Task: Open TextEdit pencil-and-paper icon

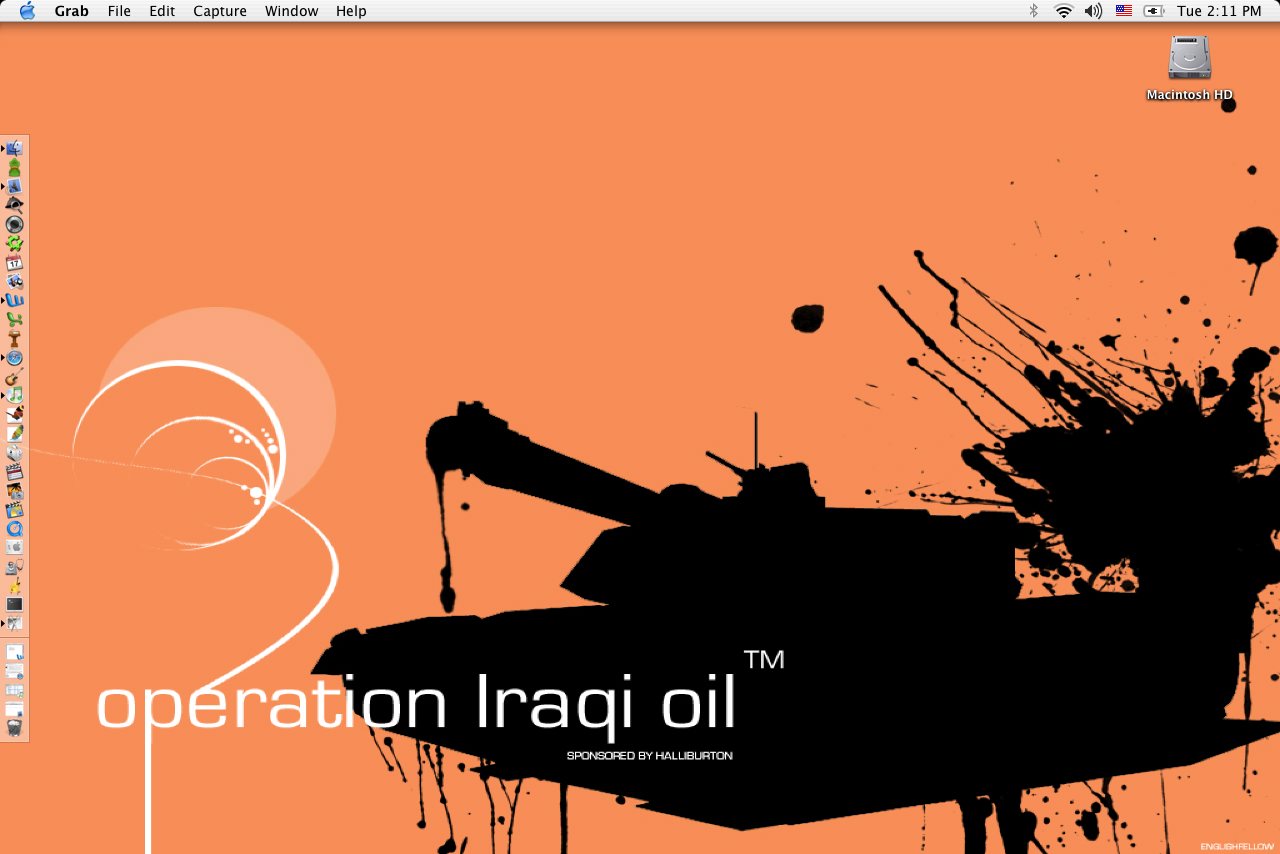Action: [14, 433]
